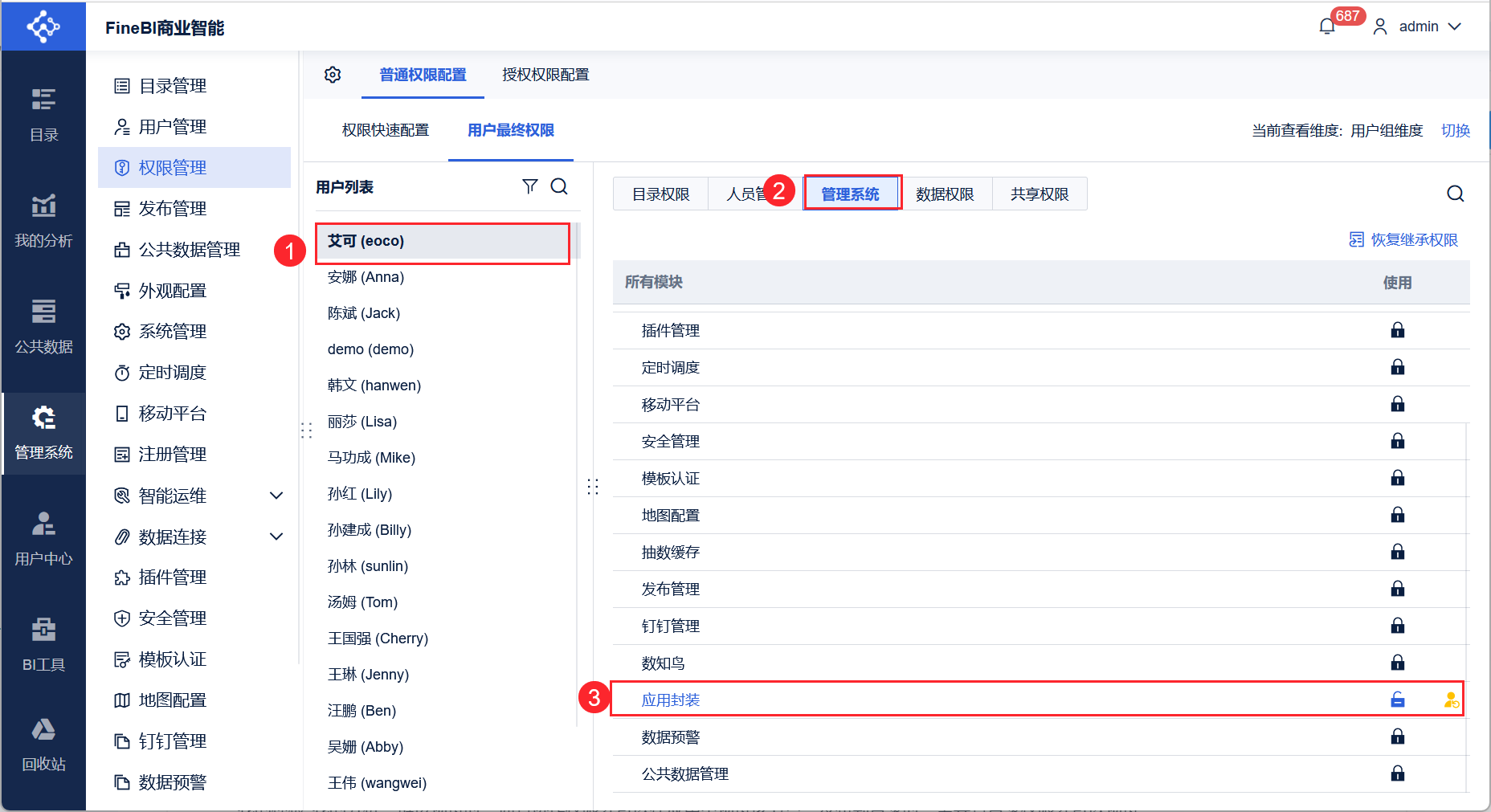
Task: Toggle use lock for 移动平台
Action: [x=1398, y=404]
